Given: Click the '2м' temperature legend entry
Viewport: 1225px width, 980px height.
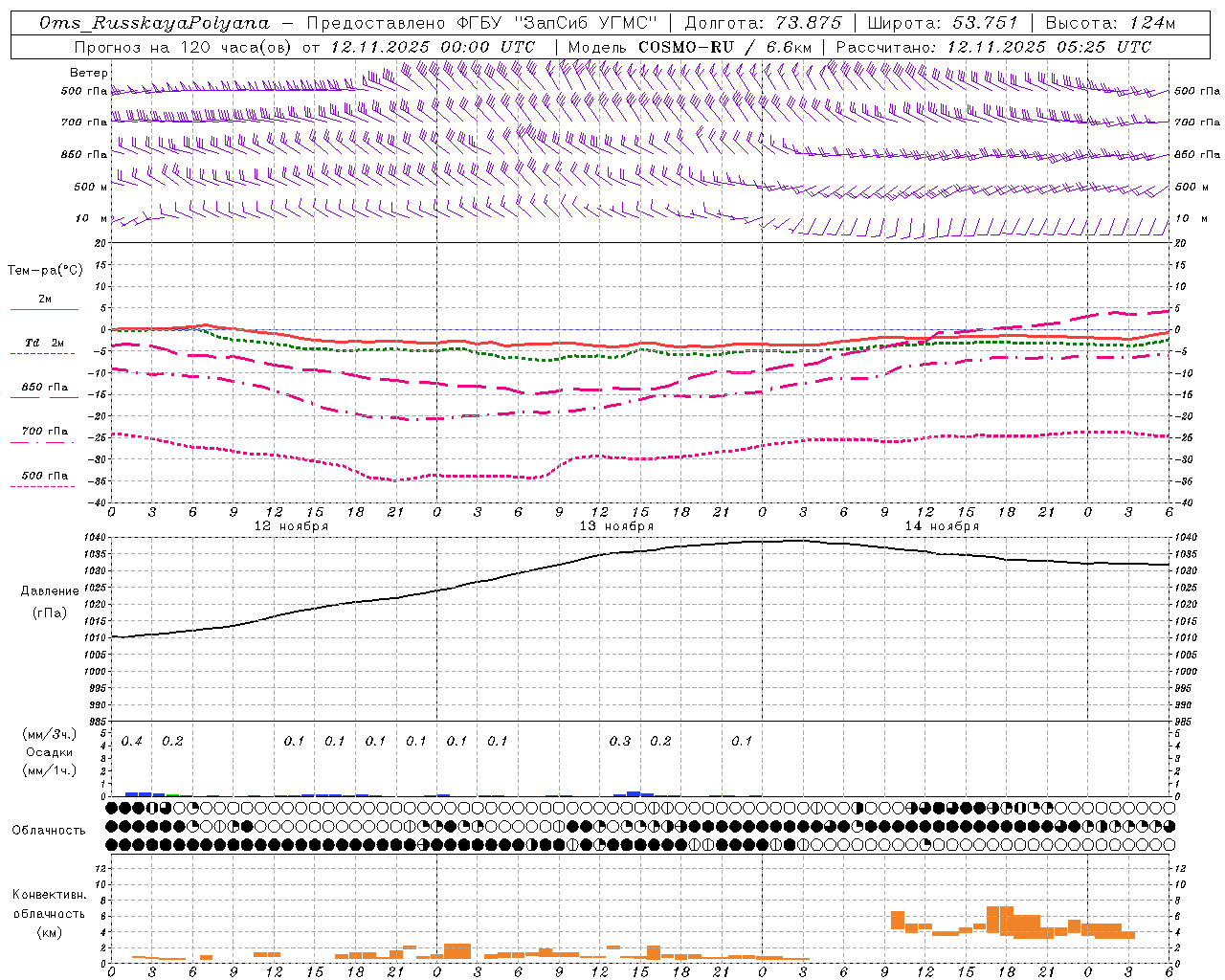Looking at the screenshot, I should [x=45, y=300].
